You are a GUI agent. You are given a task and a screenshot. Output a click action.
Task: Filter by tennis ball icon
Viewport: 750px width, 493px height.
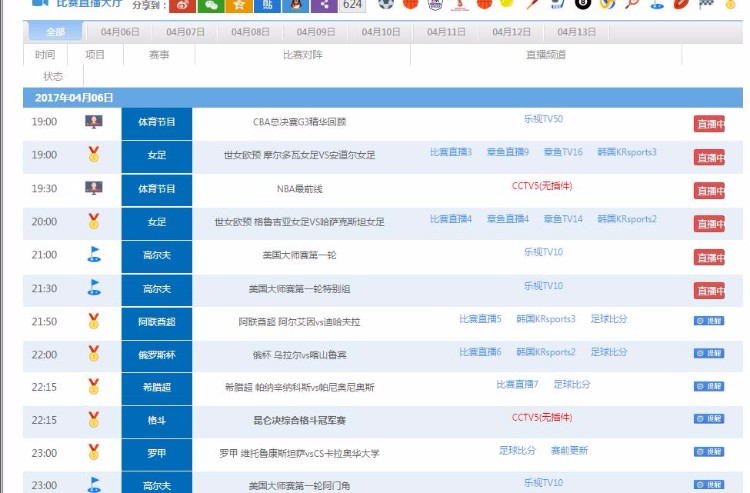pyautogui.click(x=507, y=3)
